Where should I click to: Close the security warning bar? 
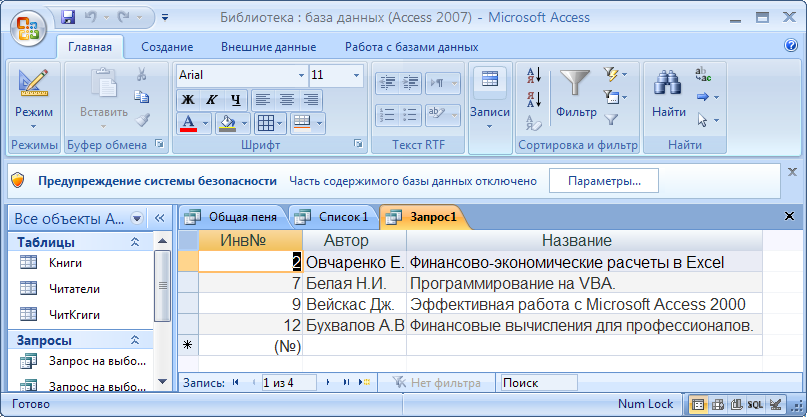click(793, 172)
